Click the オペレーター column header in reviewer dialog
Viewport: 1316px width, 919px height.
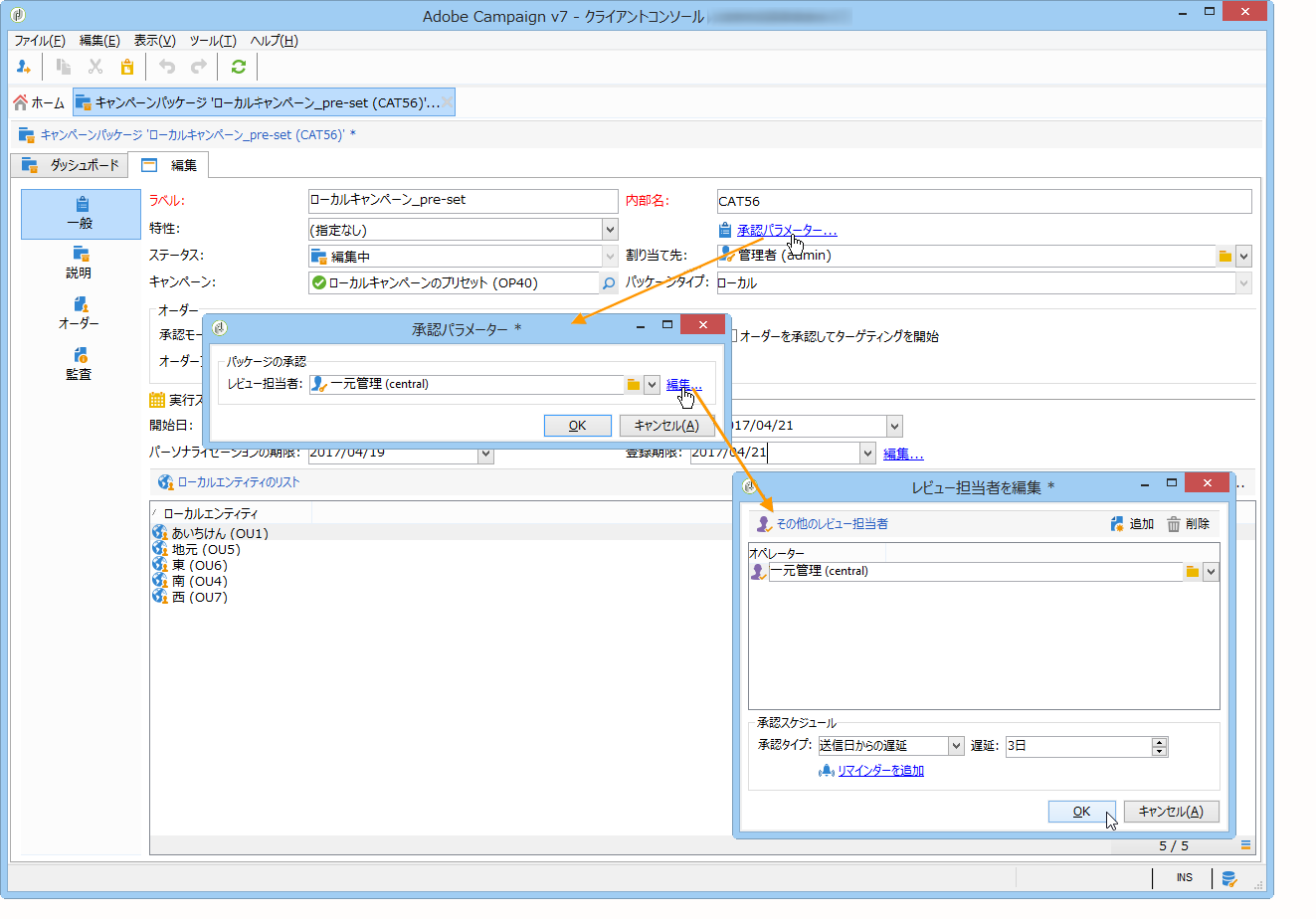817,553
